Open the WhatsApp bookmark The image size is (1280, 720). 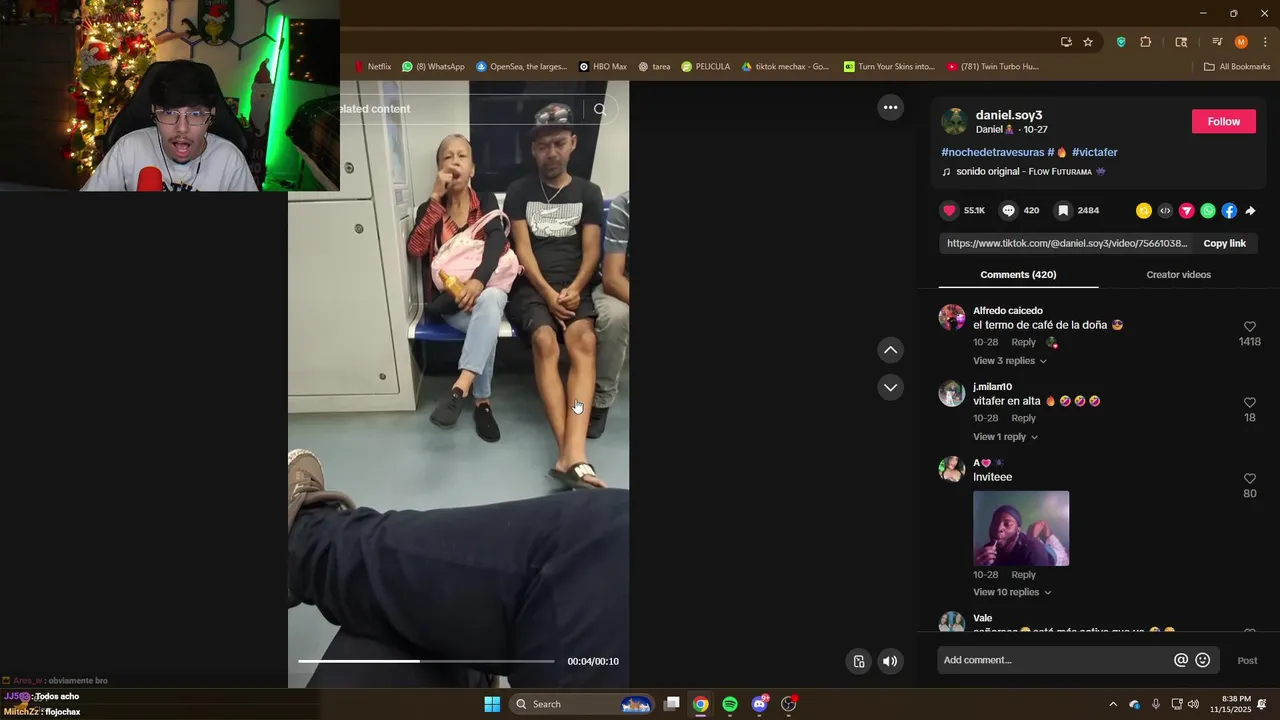[434, 67]
